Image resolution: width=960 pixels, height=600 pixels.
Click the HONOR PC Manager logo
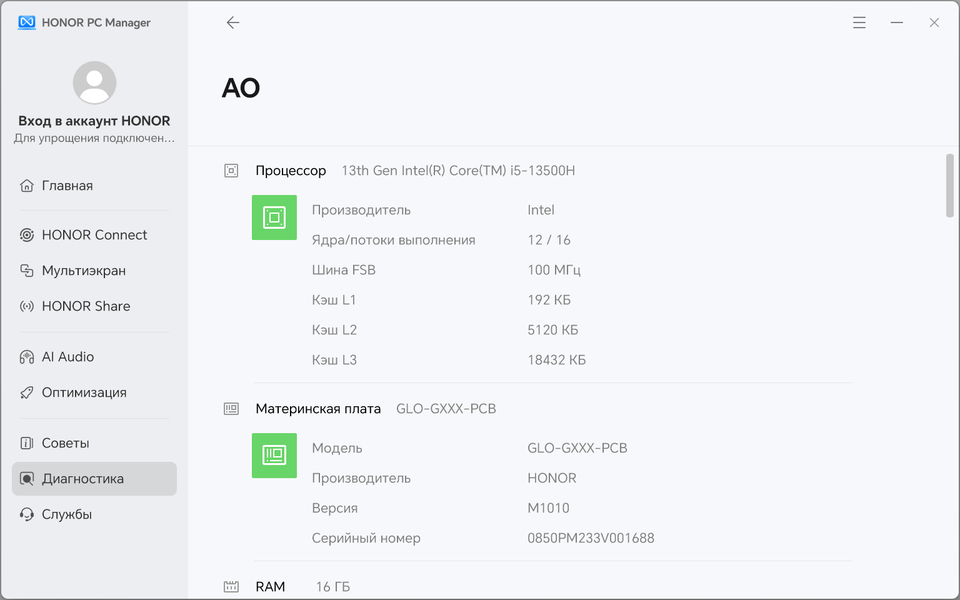coord(27,22)
